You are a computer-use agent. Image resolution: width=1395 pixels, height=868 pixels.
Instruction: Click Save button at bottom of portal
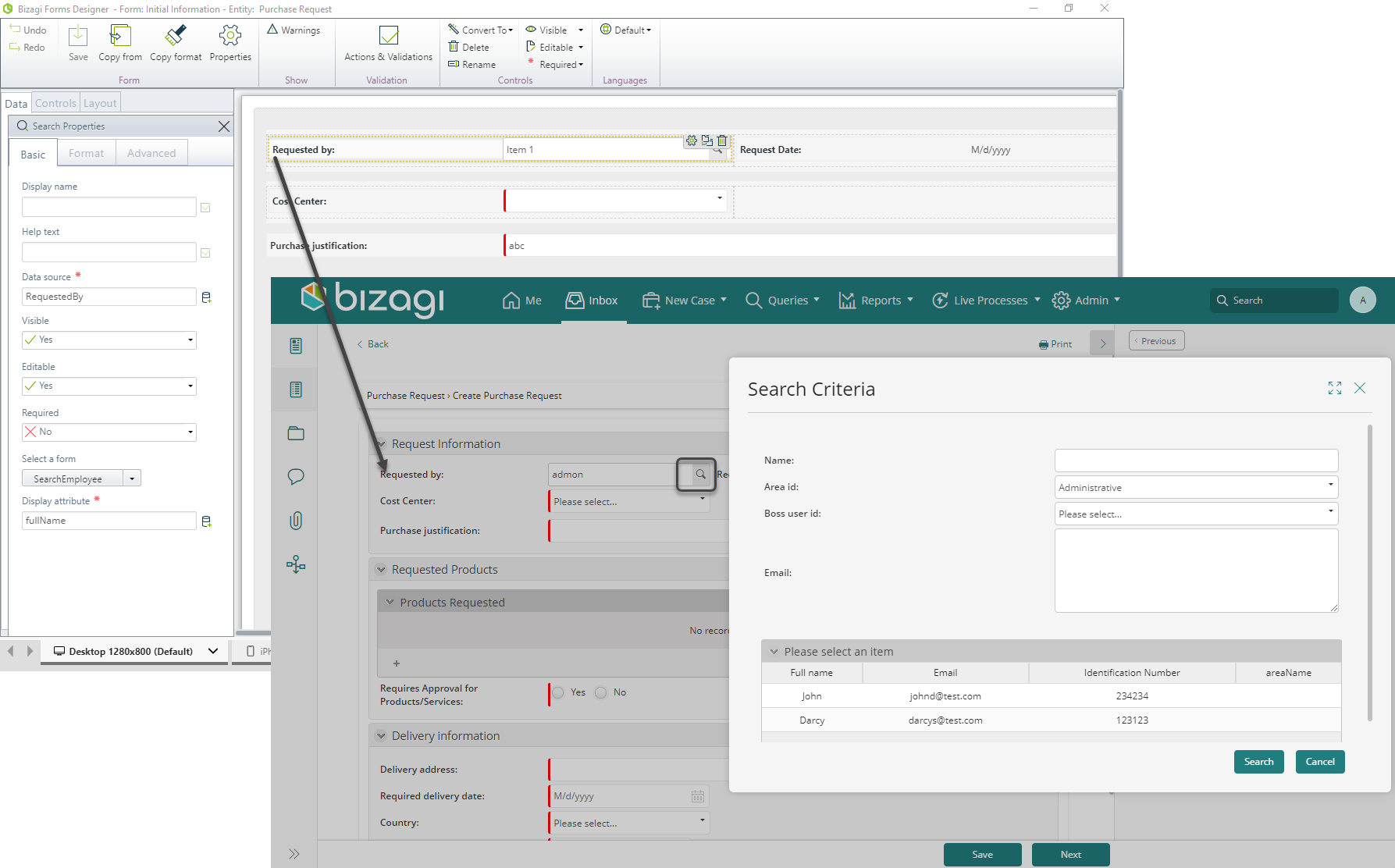[983, 855]
